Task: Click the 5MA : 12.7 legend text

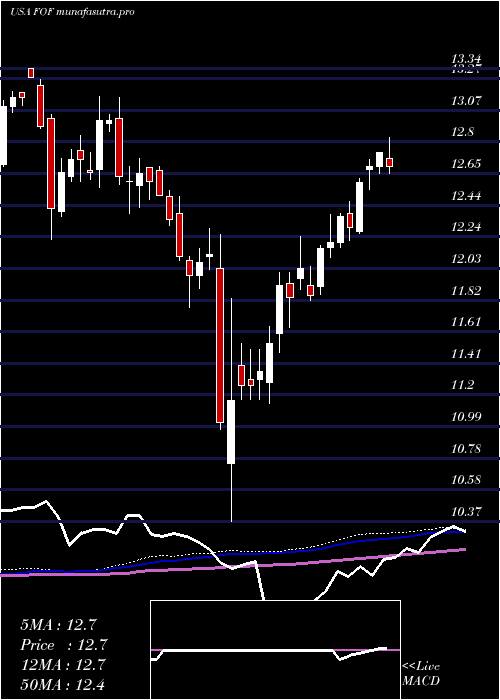Action: (58, 625)
